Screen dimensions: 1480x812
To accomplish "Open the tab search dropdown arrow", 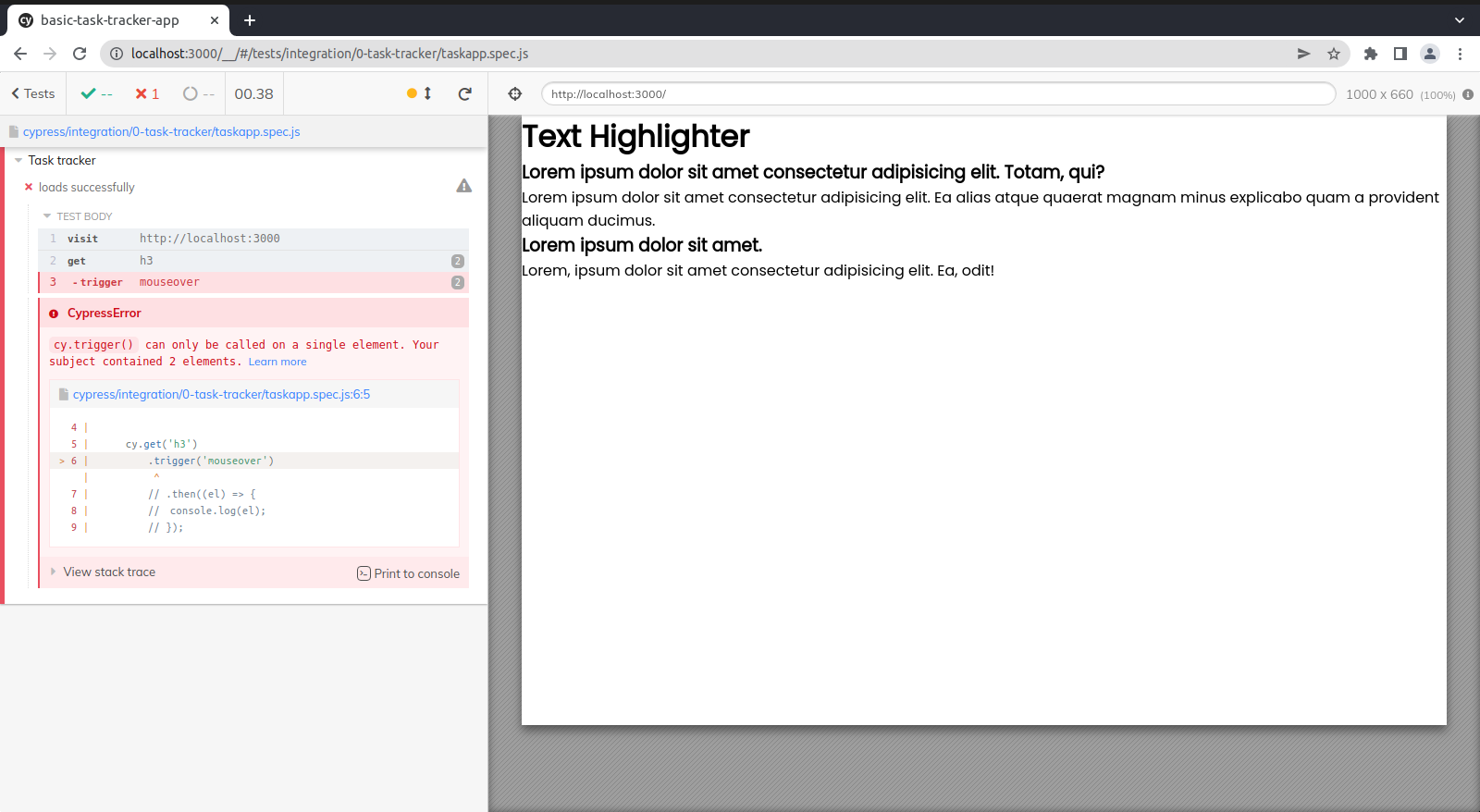I will pyautogui.click(x=1460, y=20).
